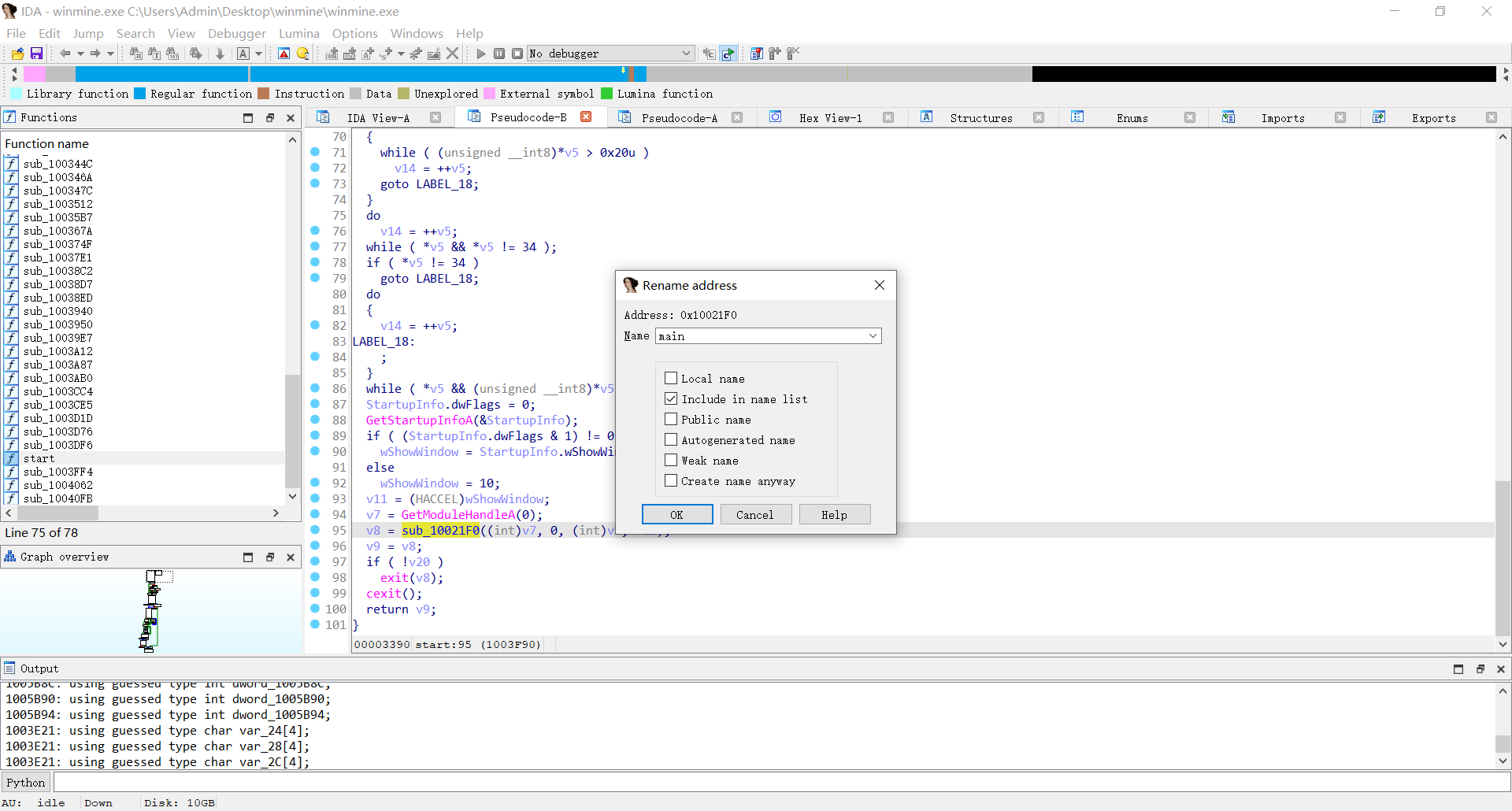Screen dimensions: 1512x811
Task: Float the Functions panel with its detach icon
Action: 269,117
